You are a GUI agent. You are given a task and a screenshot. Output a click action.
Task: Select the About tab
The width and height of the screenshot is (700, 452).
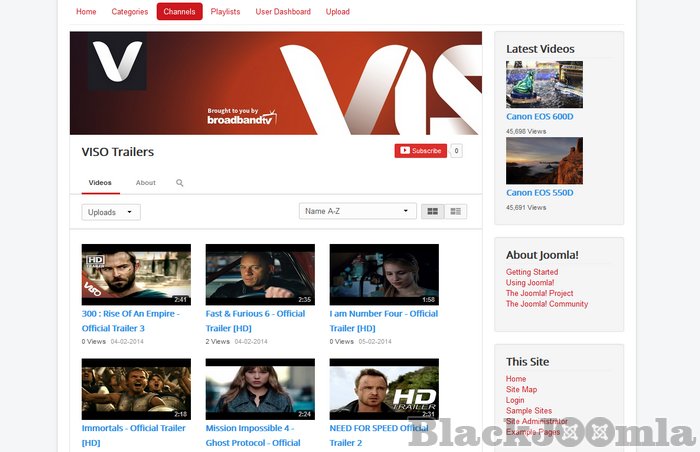(x=146, y=183)
